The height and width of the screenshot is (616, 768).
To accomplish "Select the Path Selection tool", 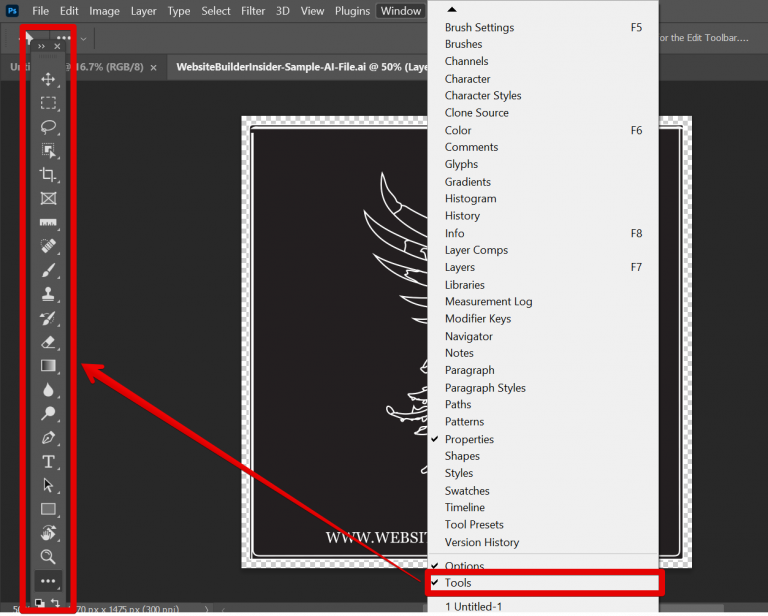I will tap(48, 485).
